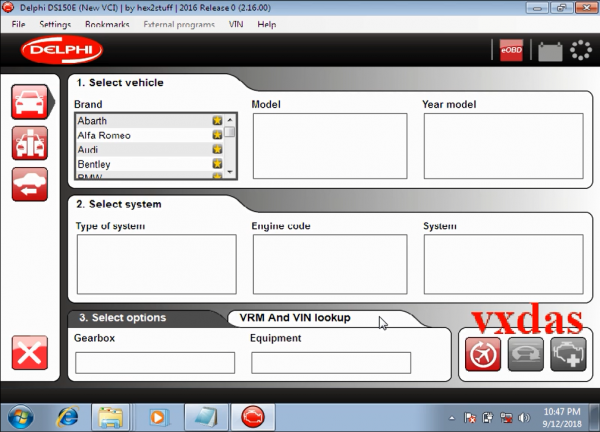The height and width of the screenshot is (432, 600).
Task: Click the engine diagnostics plus icon
Action: (568, 354)
